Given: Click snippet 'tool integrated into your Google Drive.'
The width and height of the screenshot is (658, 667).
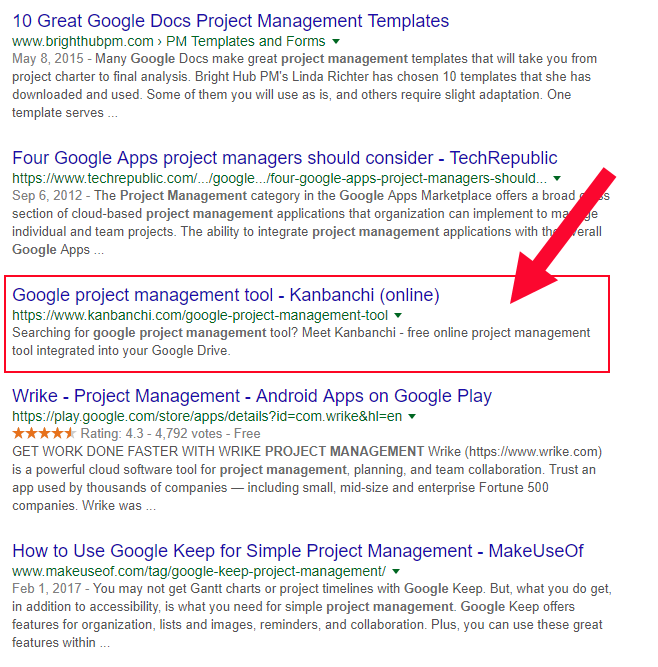Looking at the screenshot, I should pos(121,351).
